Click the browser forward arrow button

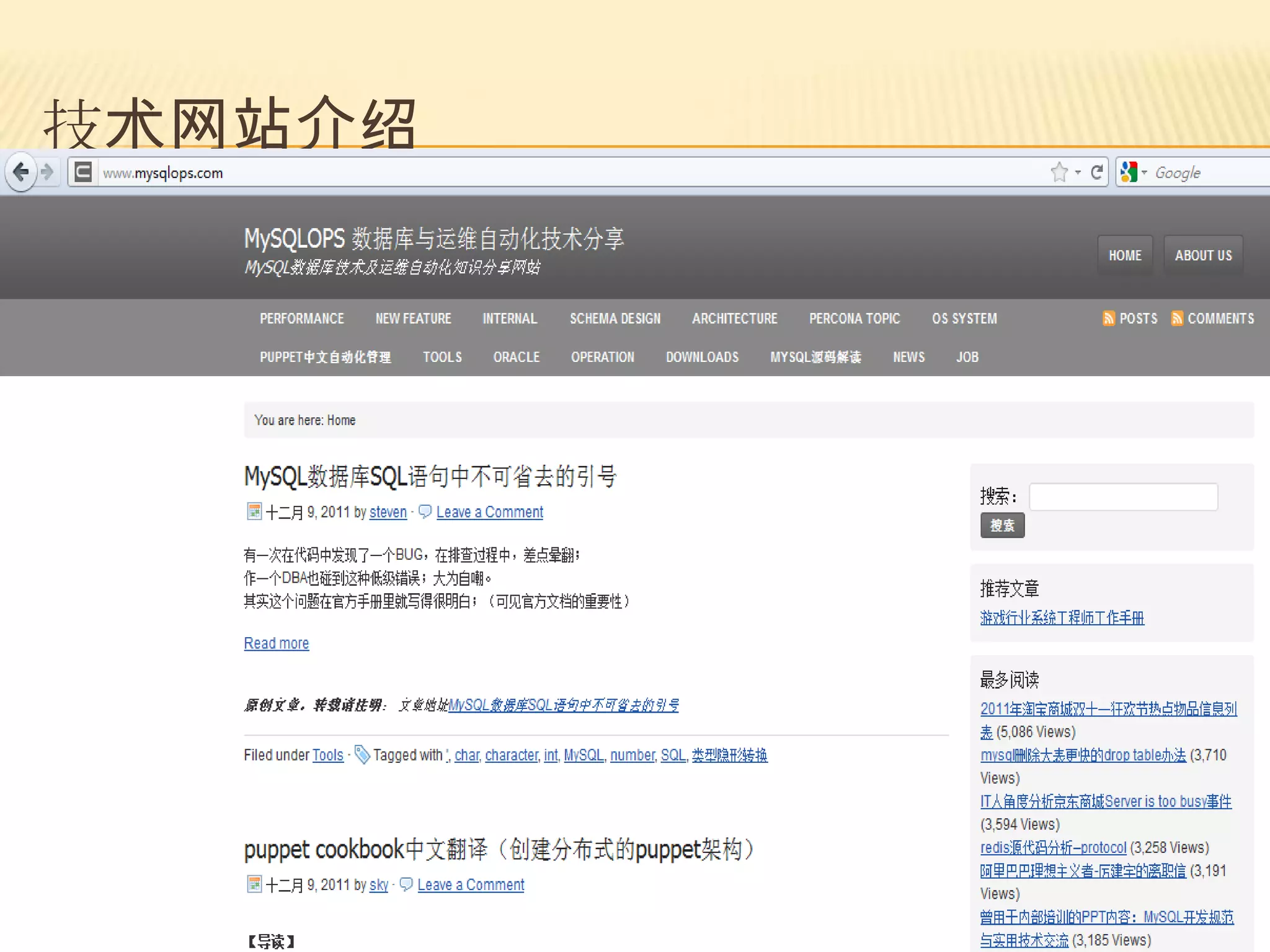tap(48, 172)
